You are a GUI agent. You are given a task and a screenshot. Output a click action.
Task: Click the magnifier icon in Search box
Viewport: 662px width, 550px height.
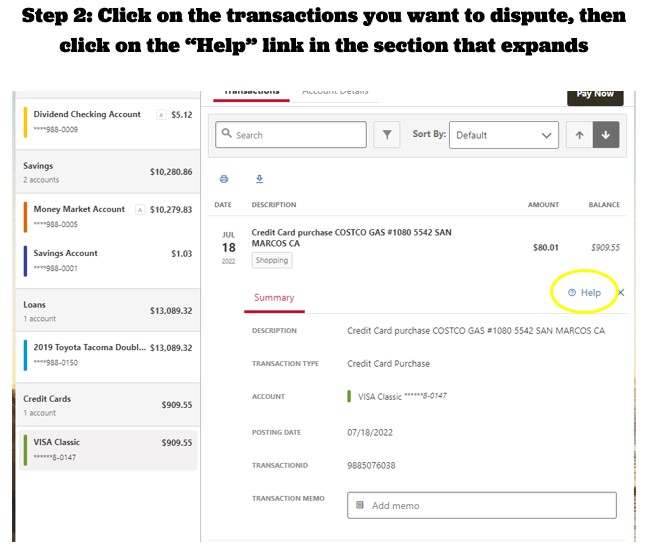tap(227, 133)
